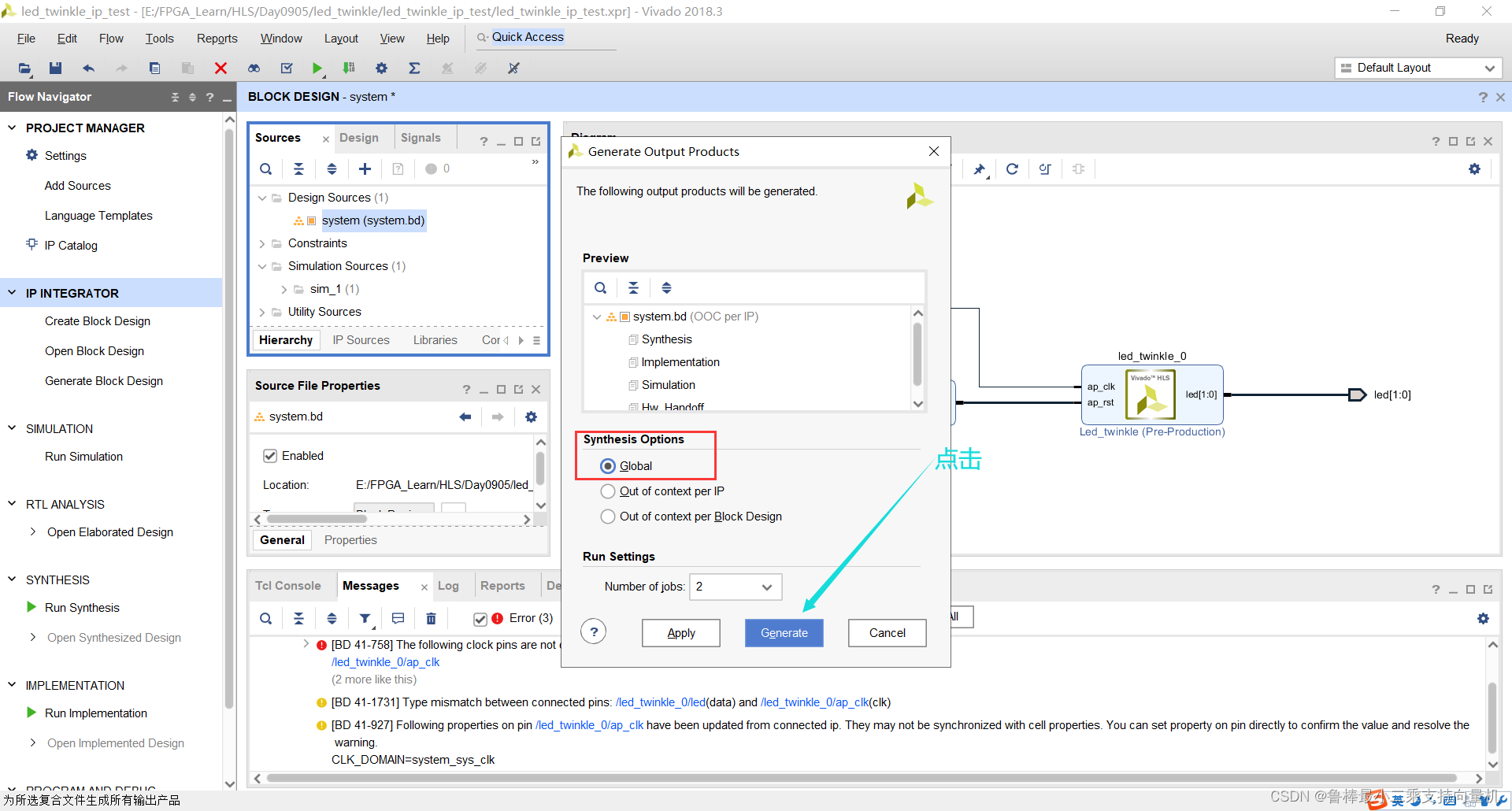Click the pin icon in the diagram toolbar
The height and width of the screenshot is (811, 1512).
coord(979,169)
